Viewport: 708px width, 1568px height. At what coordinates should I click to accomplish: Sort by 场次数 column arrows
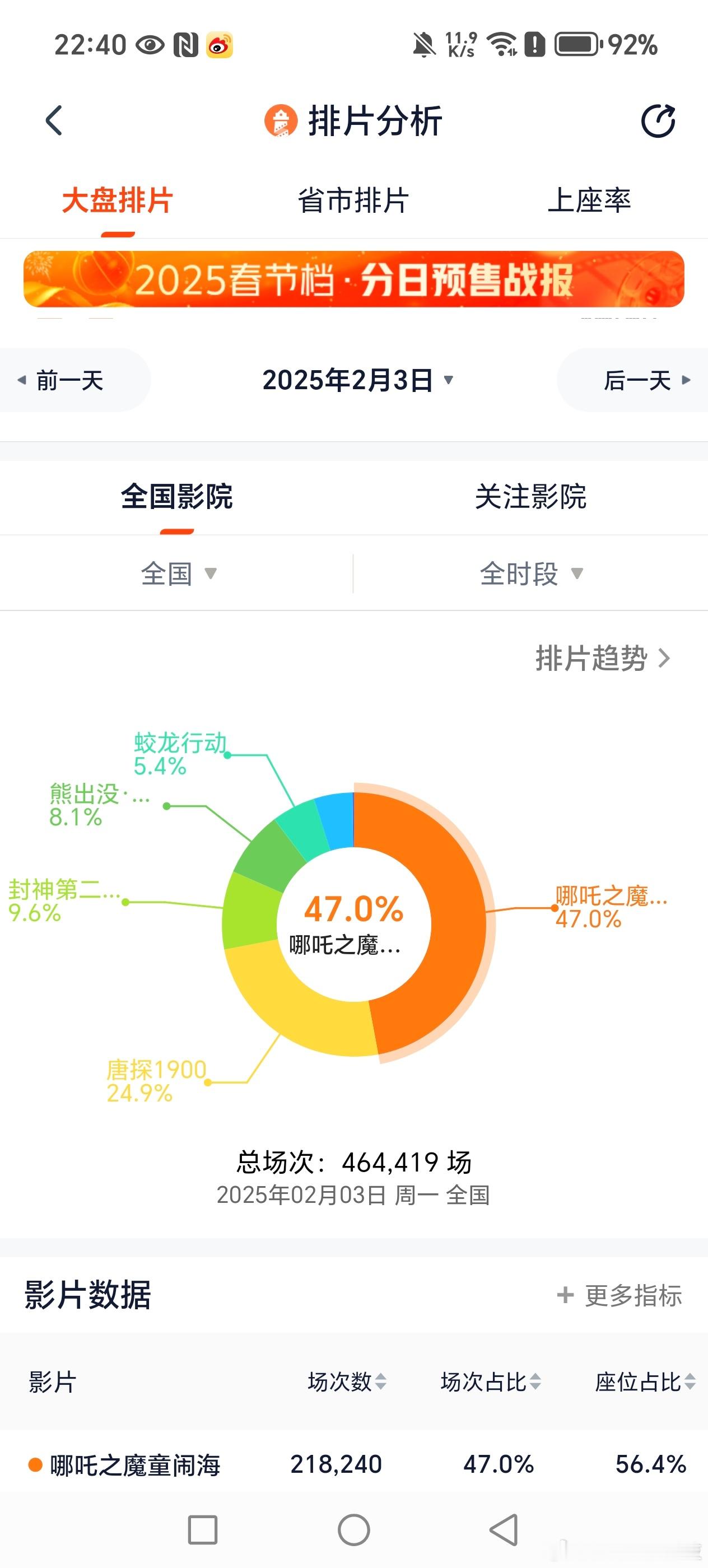(380, 1382)
